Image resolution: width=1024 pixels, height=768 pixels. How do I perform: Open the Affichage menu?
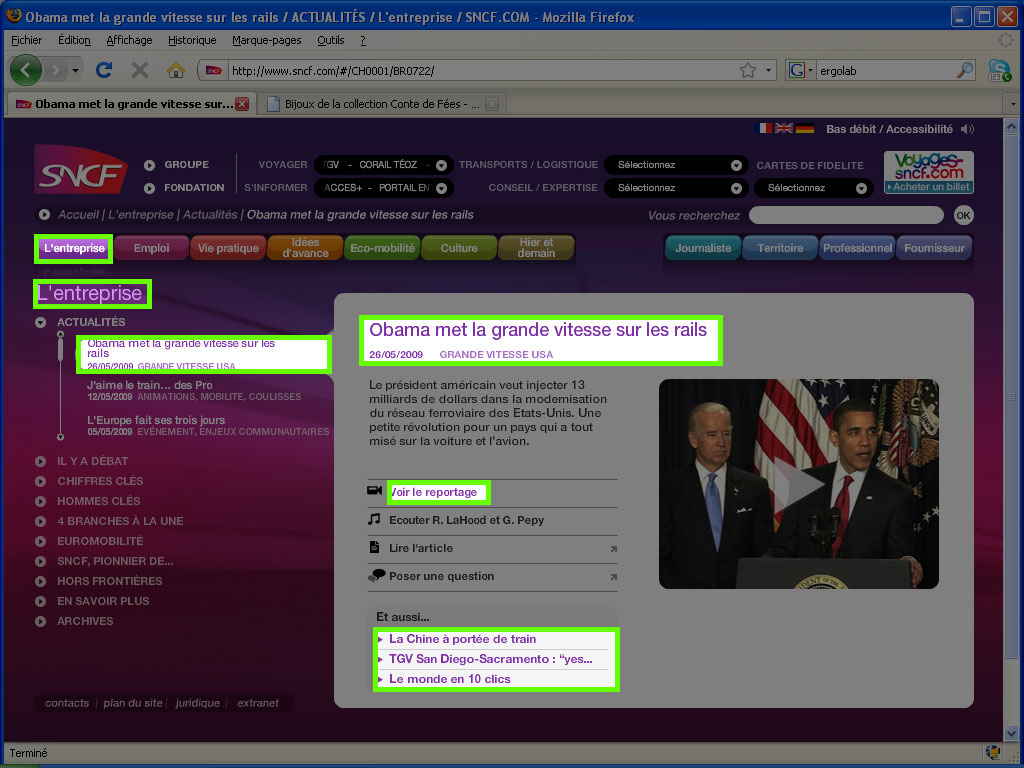(129, 40)
